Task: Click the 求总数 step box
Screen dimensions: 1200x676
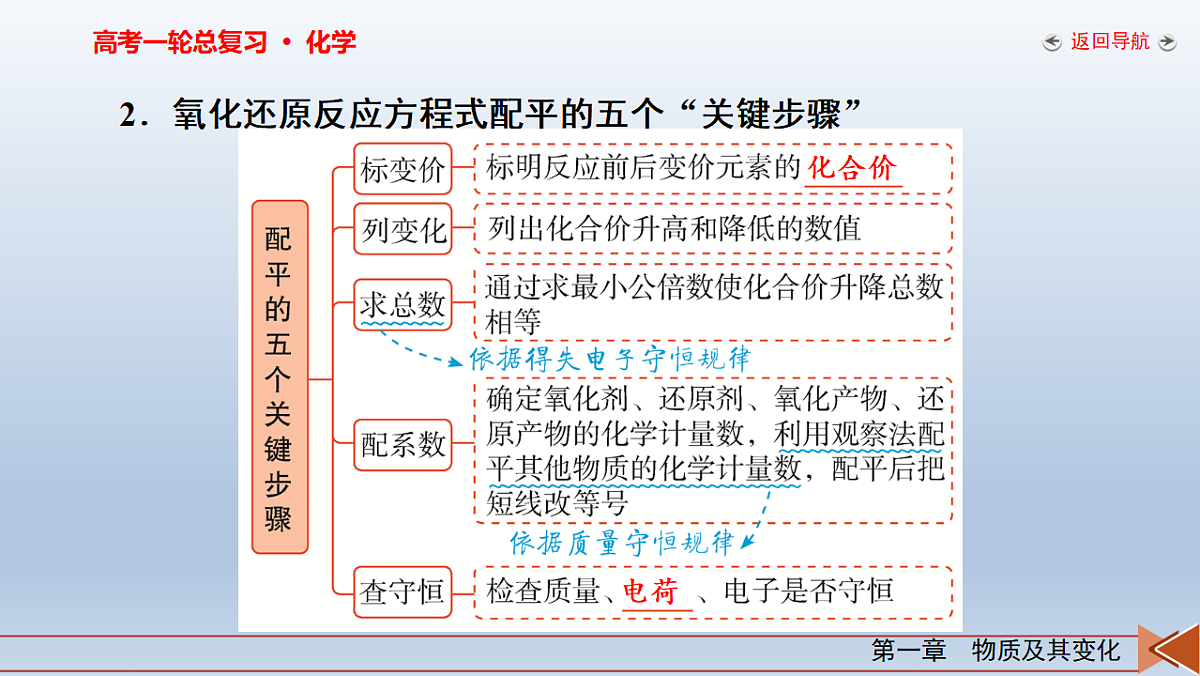Action: (403, 304)
